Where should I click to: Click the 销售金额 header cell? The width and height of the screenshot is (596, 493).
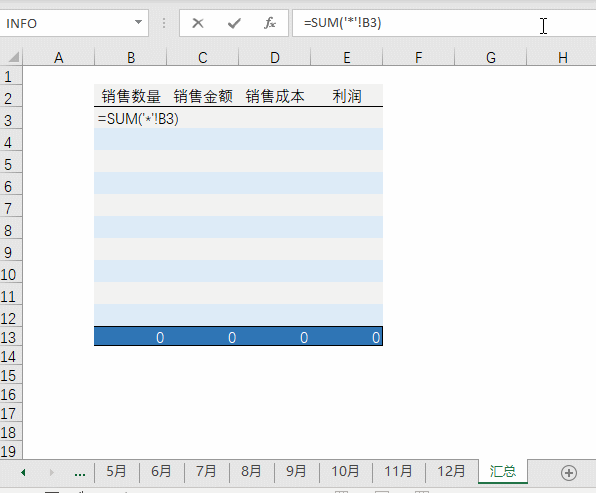203,96
